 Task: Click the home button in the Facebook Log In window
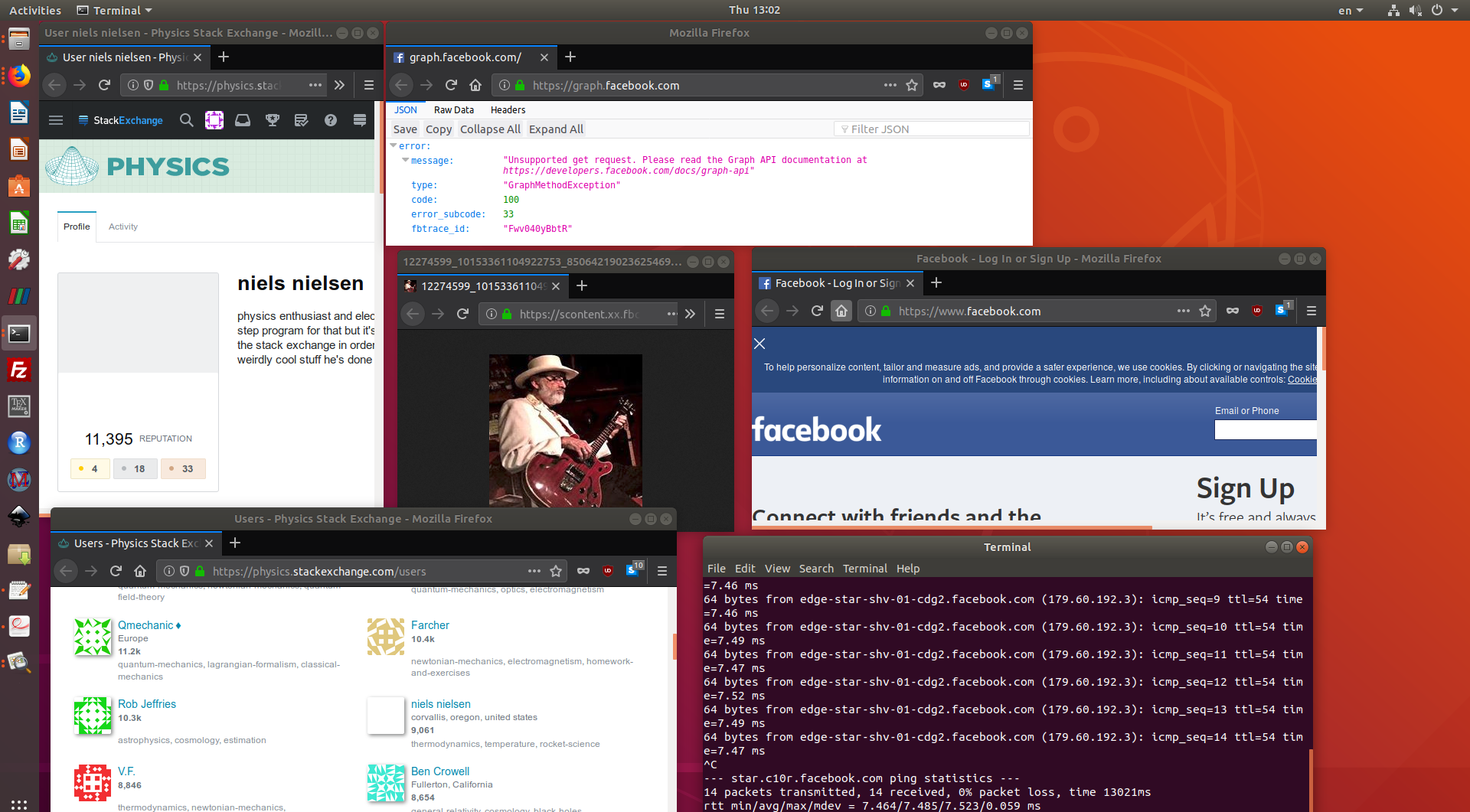[x=841, y=311]
